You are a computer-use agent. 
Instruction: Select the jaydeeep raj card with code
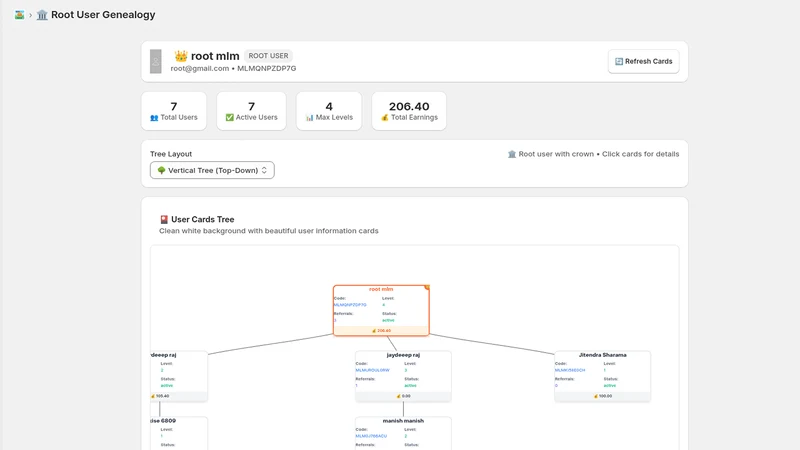[x=403, y=376]
